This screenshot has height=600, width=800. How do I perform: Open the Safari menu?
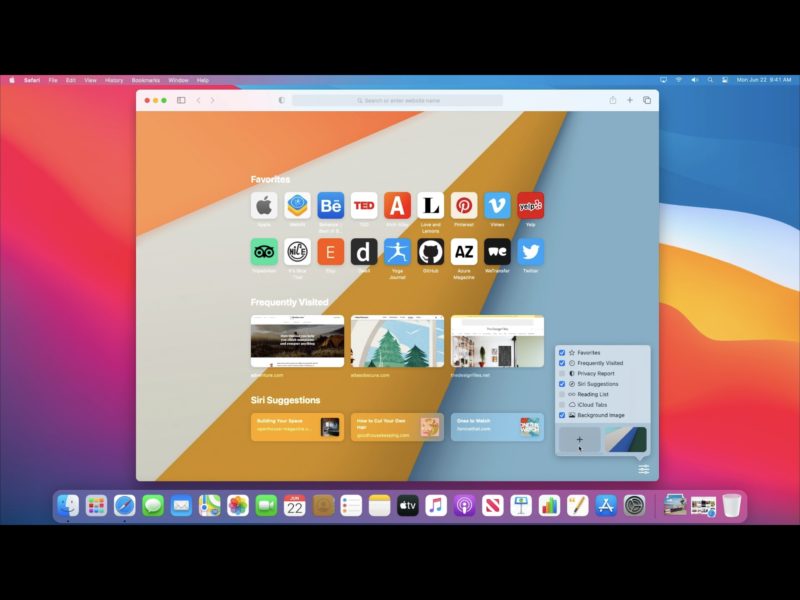click(x=32, y=80)
